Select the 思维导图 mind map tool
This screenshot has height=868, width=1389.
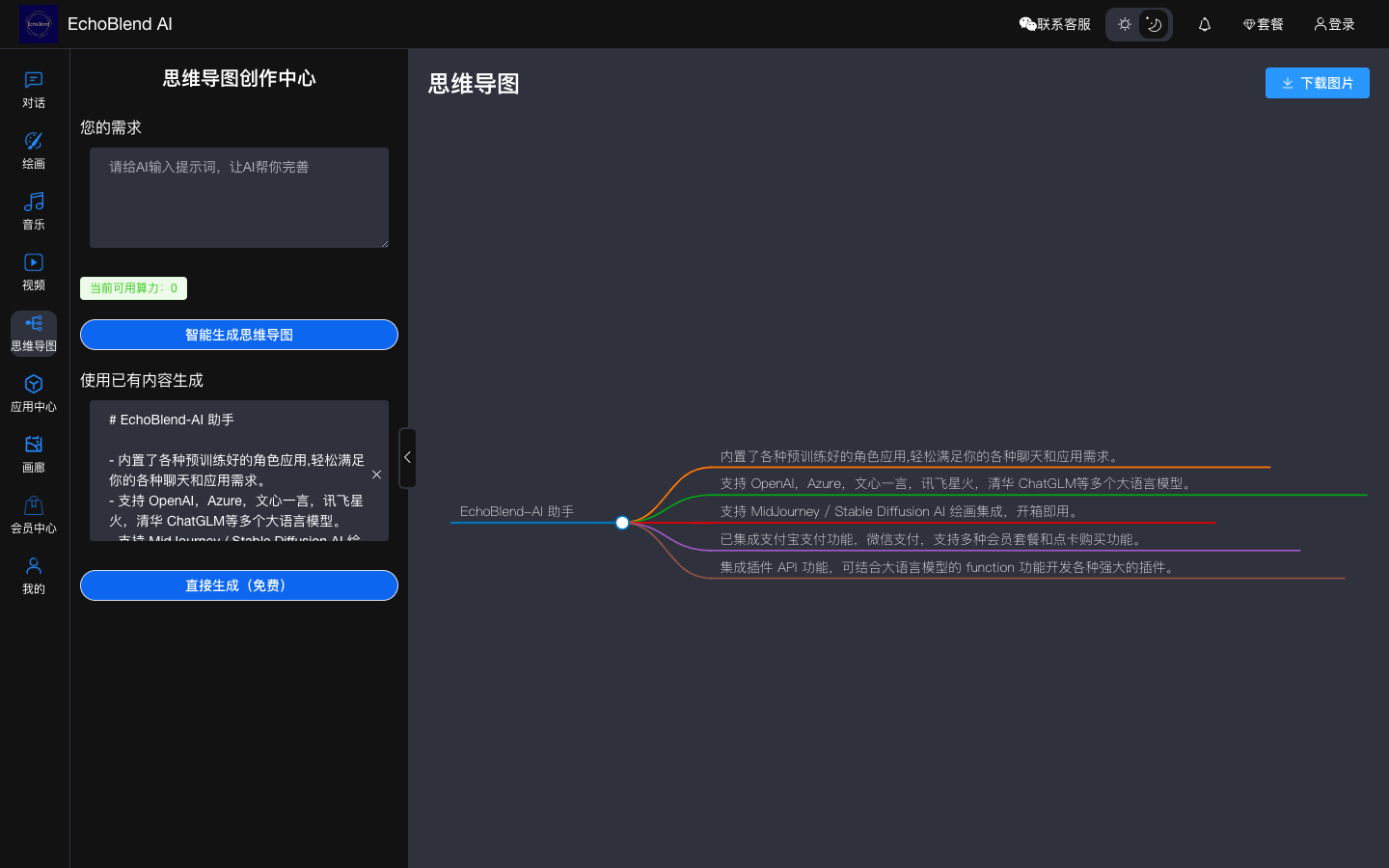click(33, 332)
